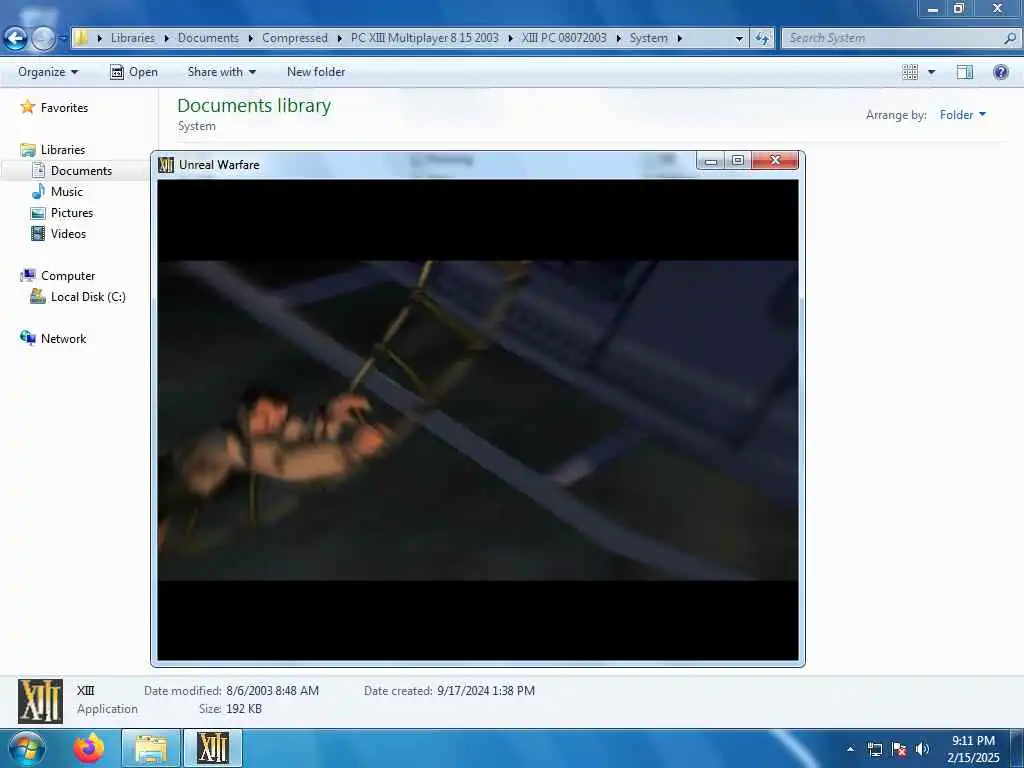Viewport: 1024px width, 768px height.
Task: Open the Arrange by Folder dropdown
Action: (x=963, y=115)
